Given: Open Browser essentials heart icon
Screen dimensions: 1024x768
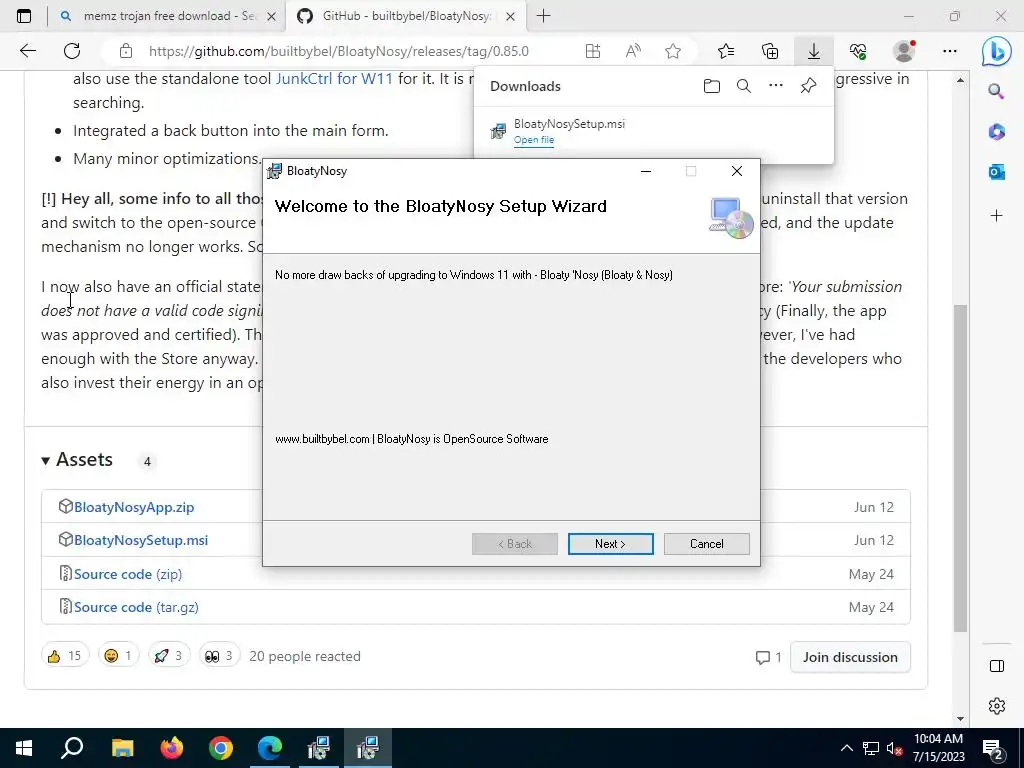Looking at the screenshot, I should [857, 51].
